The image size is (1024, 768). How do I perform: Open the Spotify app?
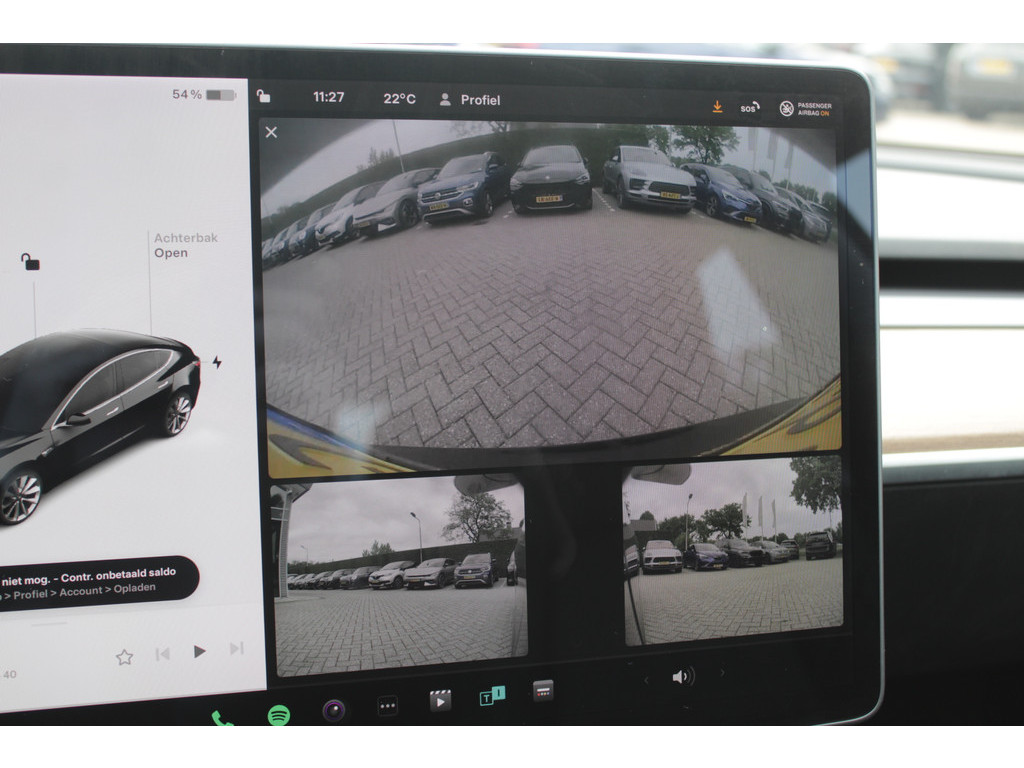point(279,714)
